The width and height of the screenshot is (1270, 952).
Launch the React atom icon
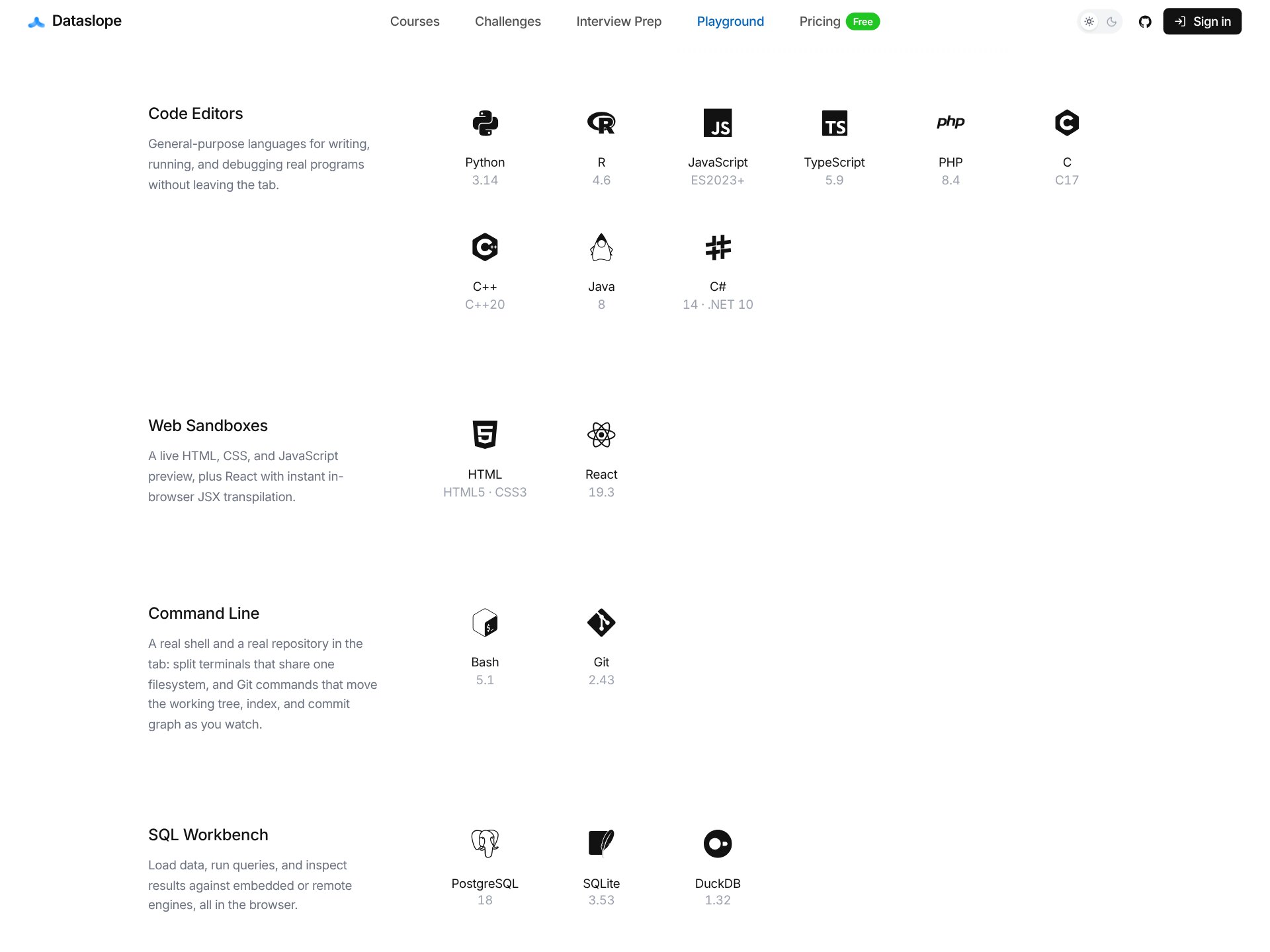point(601,435)
